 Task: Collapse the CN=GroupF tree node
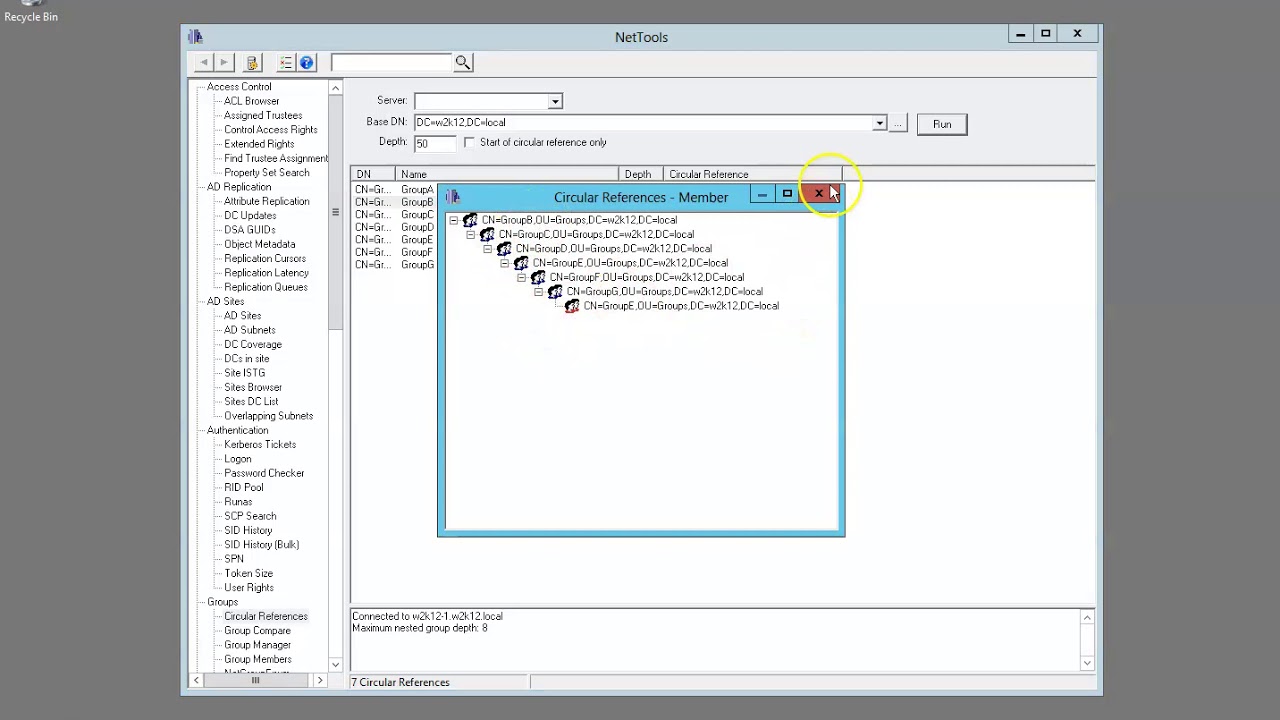coord(521,277)
